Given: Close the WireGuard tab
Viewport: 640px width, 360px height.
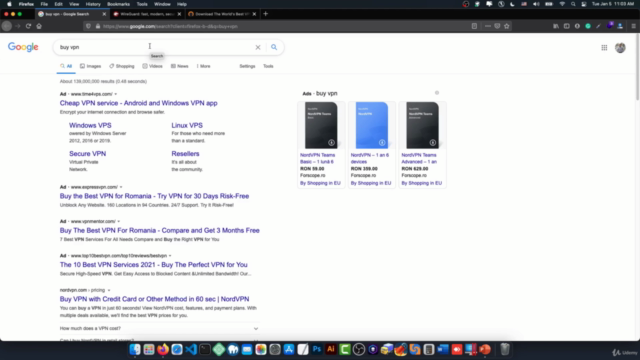Looking at the screenshot, I should 179,14.
